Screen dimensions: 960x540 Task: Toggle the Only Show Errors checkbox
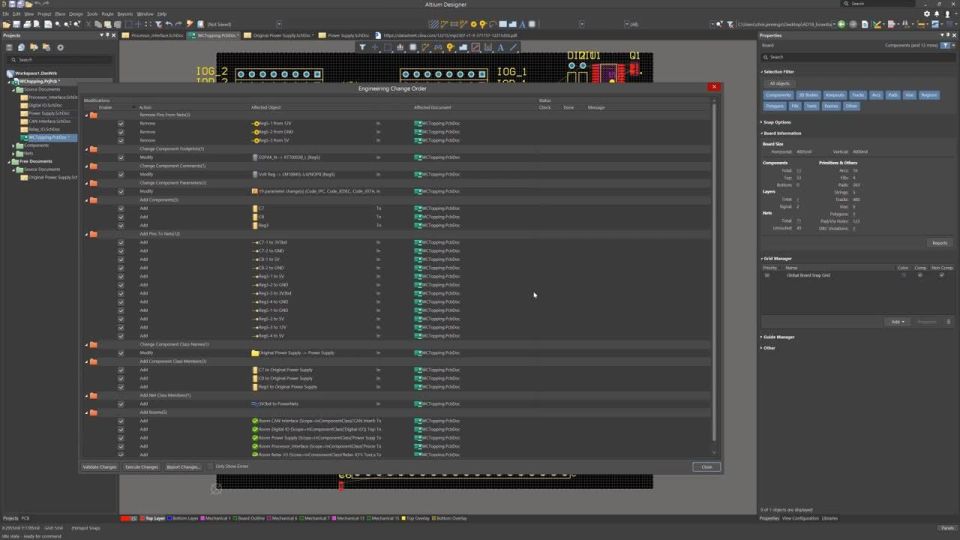[210, 467]
